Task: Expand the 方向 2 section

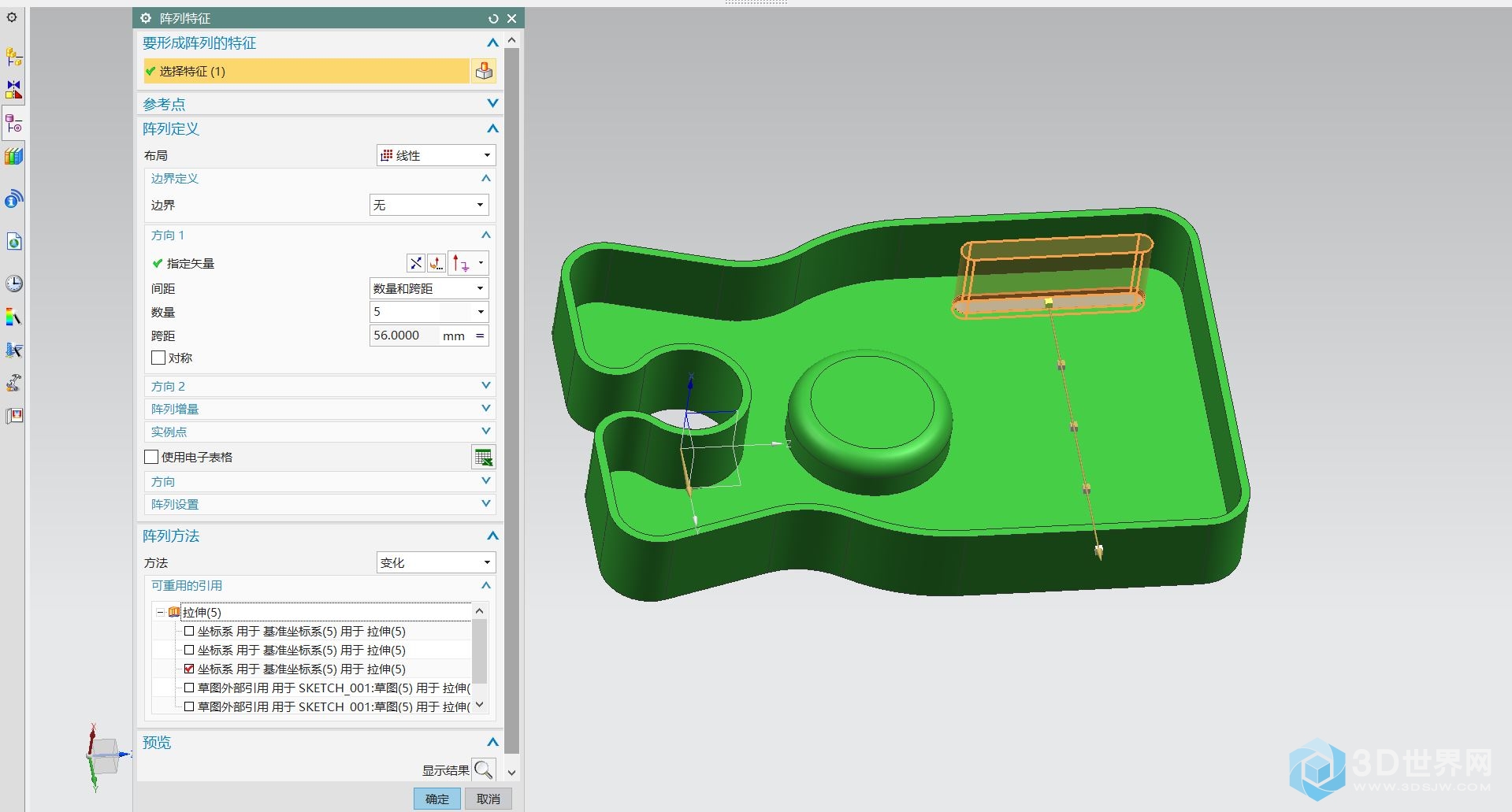Action: [486, 385]
